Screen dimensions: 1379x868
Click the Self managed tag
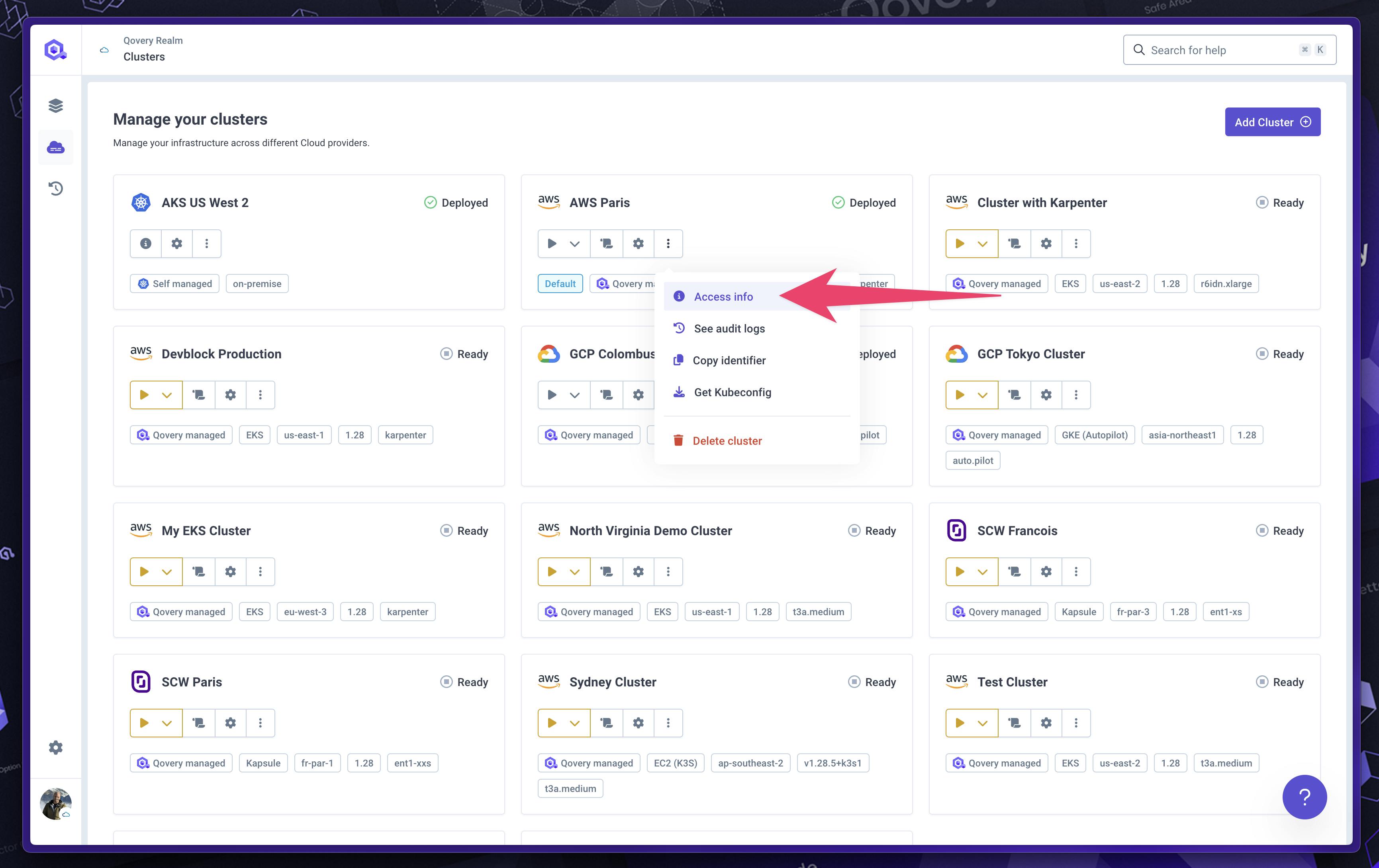[175, 283]
